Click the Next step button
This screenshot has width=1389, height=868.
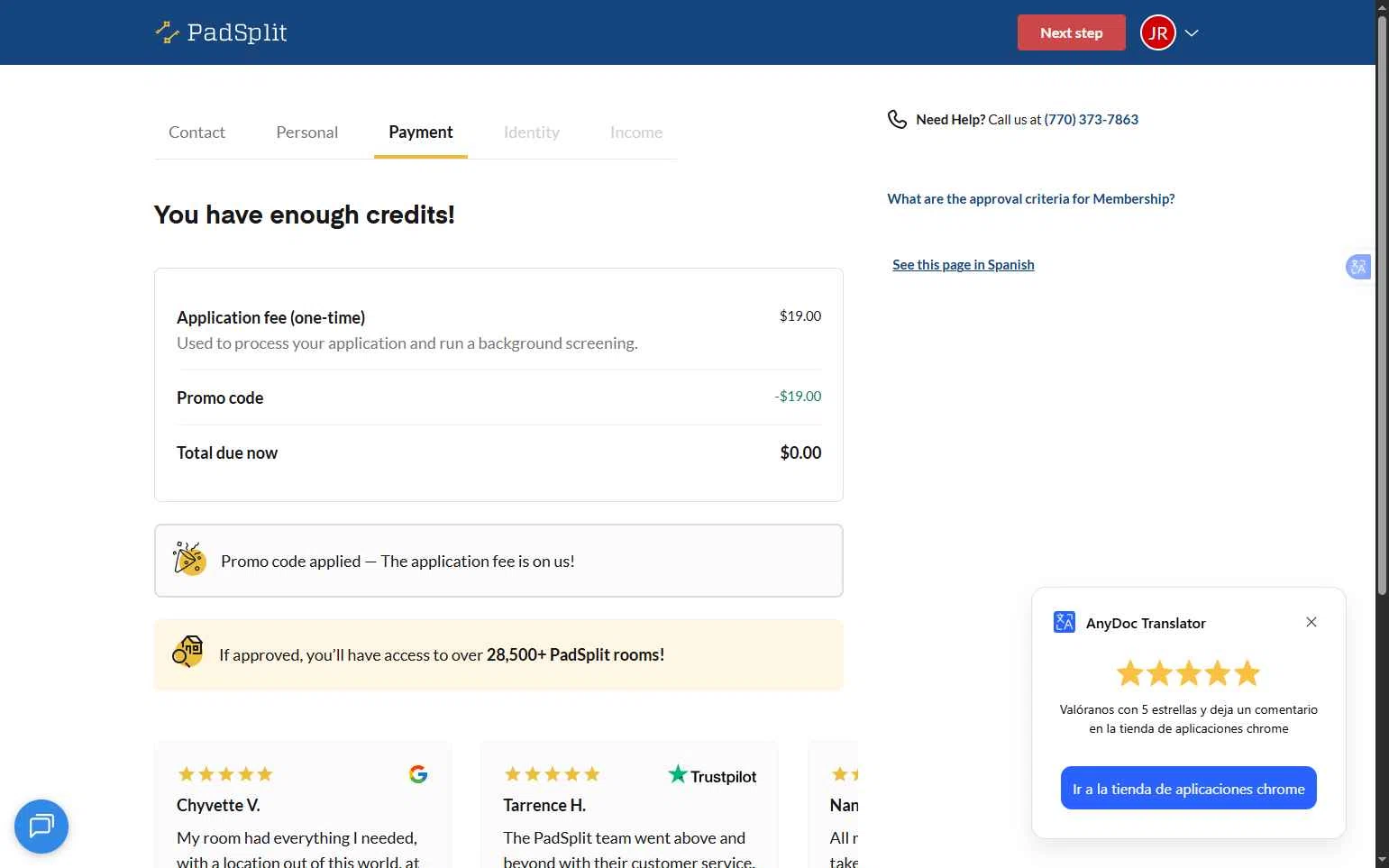coord(1071,32)
